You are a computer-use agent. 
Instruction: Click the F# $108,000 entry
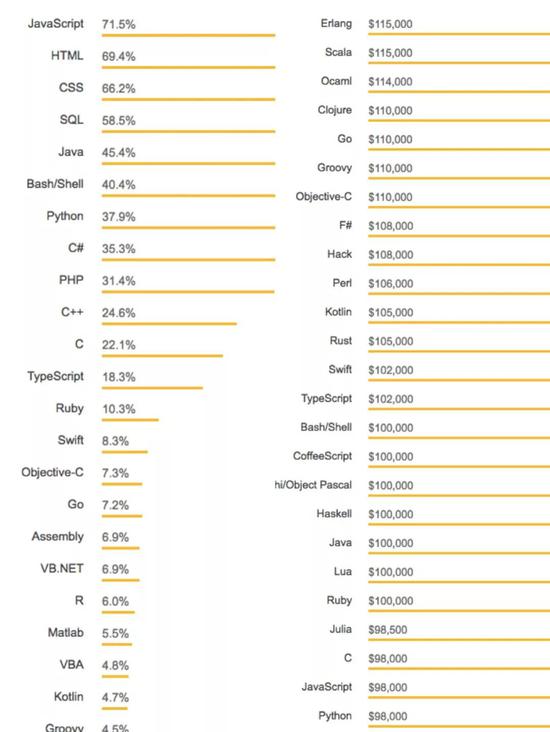click(444, 228)
